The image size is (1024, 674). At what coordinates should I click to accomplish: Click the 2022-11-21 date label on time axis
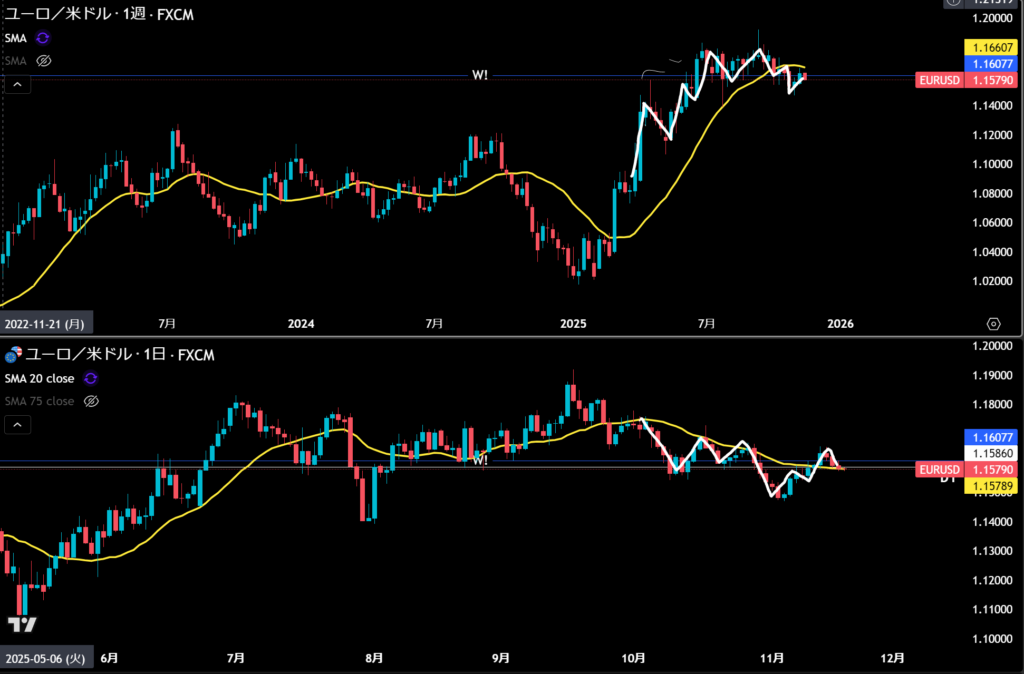pos(46,324)
